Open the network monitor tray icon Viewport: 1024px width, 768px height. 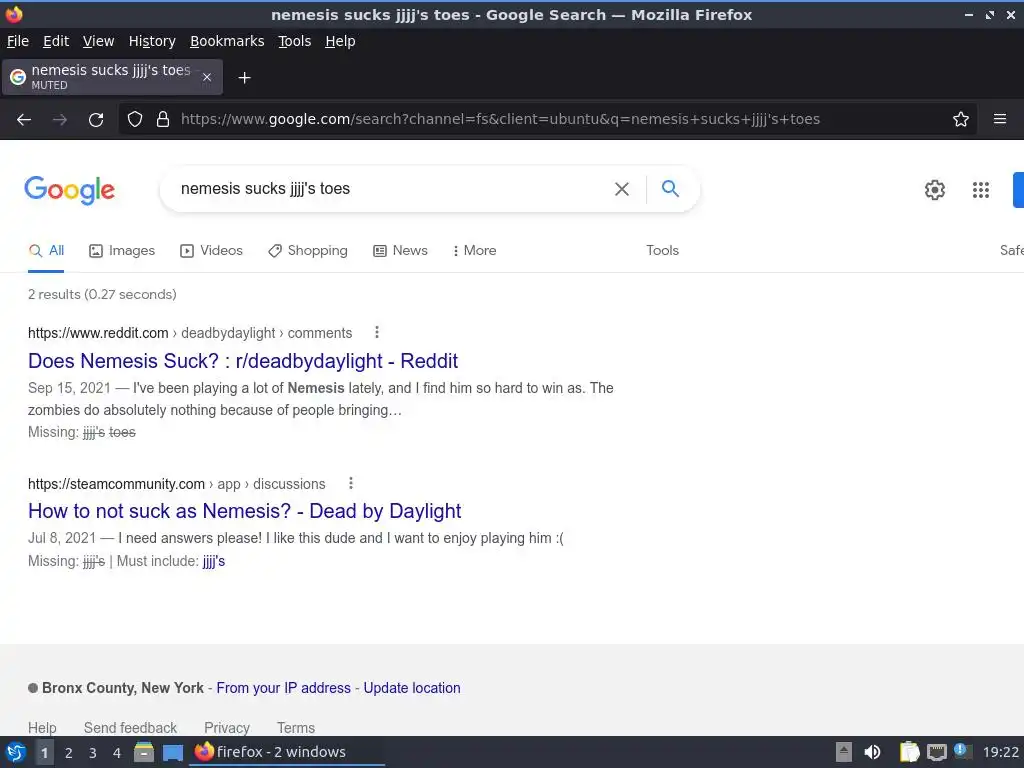click(936, 752)
